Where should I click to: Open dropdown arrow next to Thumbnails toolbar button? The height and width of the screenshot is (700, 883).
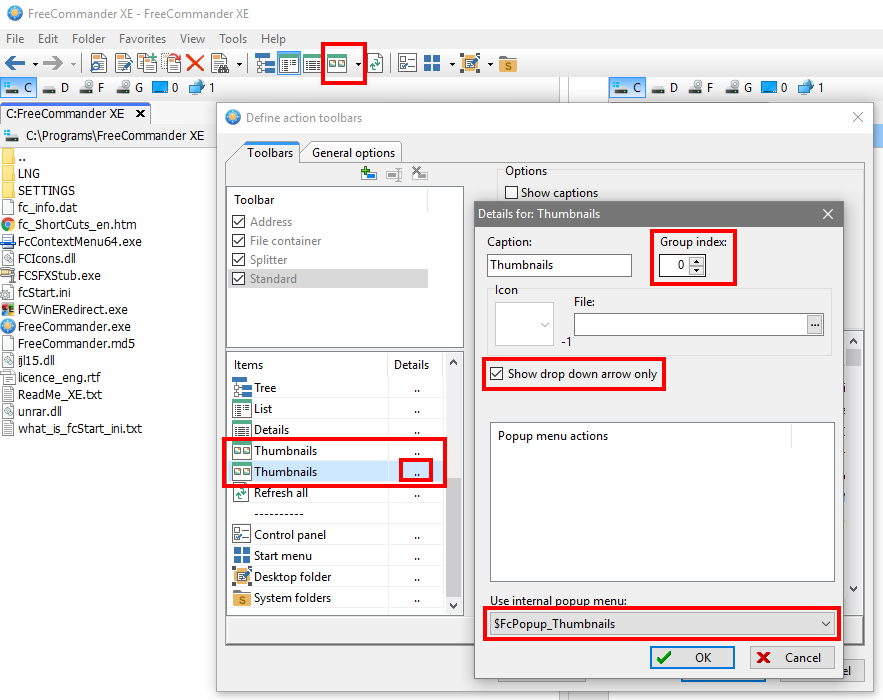[358, 64]
